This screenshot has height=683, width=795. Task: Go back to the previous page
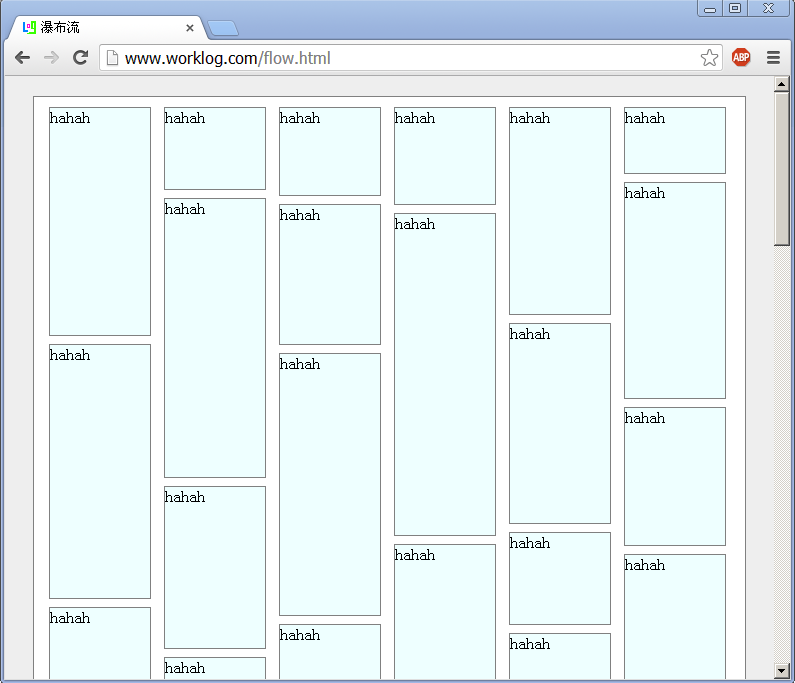click(22, 58)
